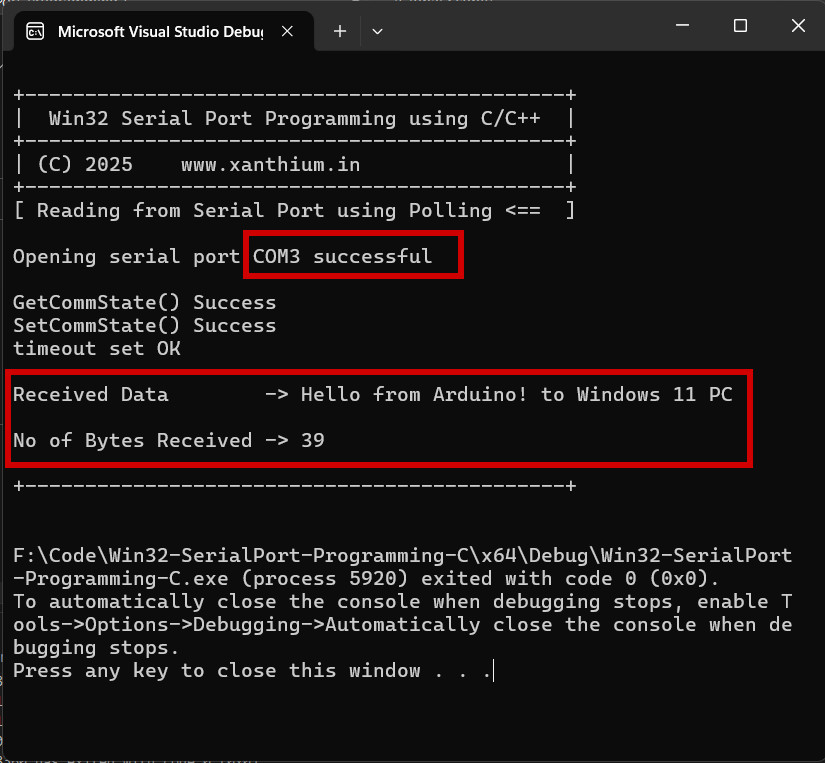Click the title 'Win32 Serial Port Programming using C/C++'
The height and width of the screenshot is (763, 825).
[x=295, y=118]
